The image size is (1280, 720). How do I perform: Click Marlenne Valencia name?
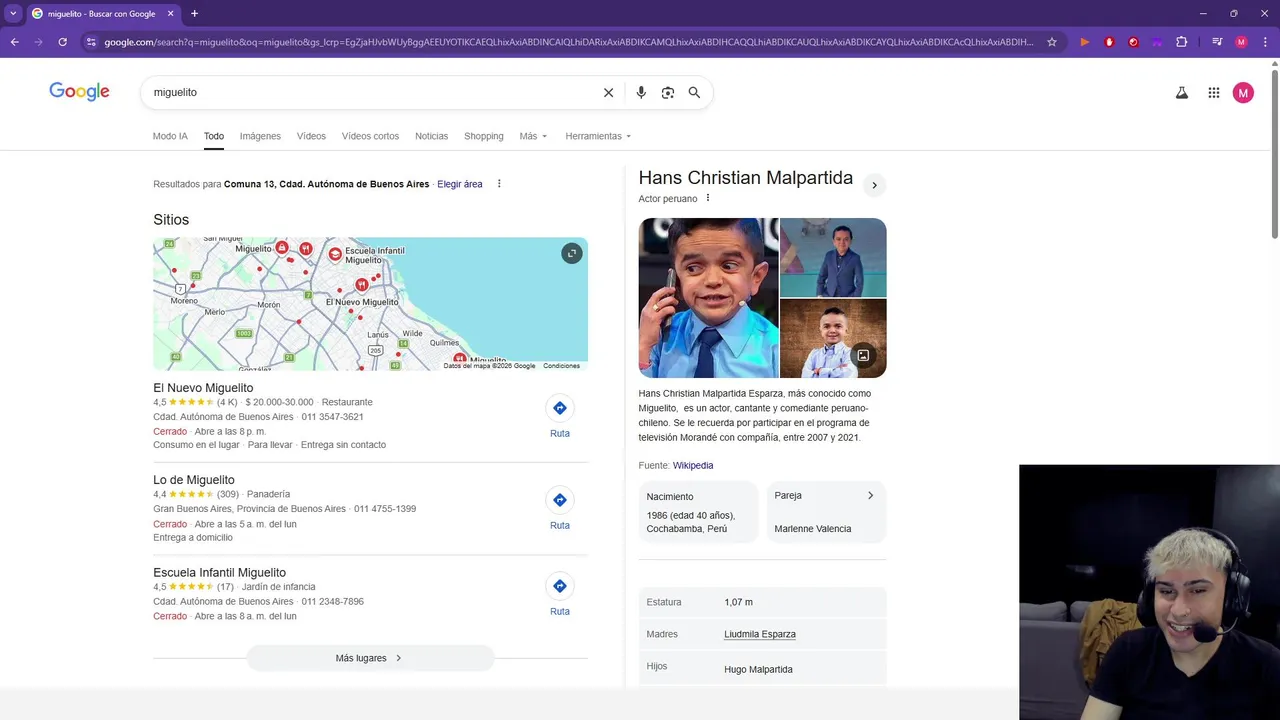[813, 528]
